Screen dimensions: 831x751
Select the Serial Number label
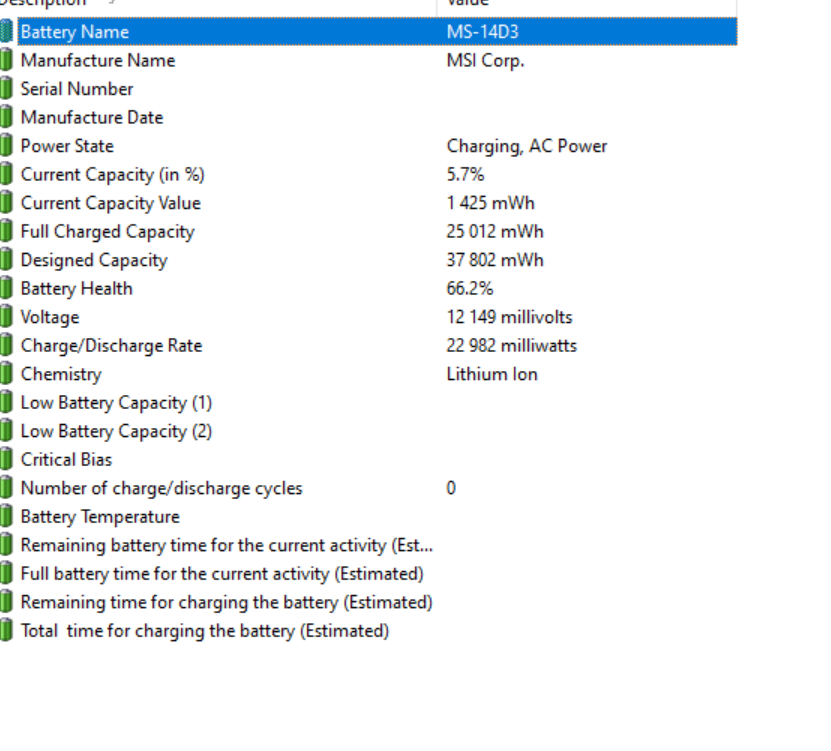tap(77, 89)
